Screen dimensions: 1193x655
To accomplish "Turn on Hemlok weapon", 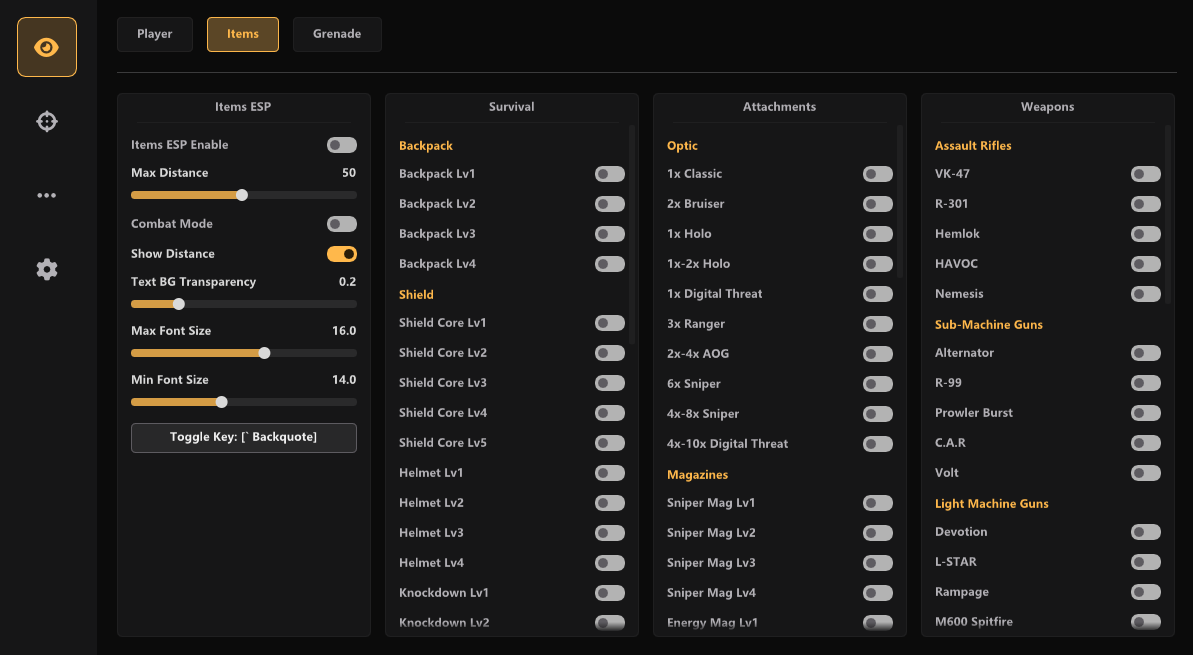I will coord(1145,234).
